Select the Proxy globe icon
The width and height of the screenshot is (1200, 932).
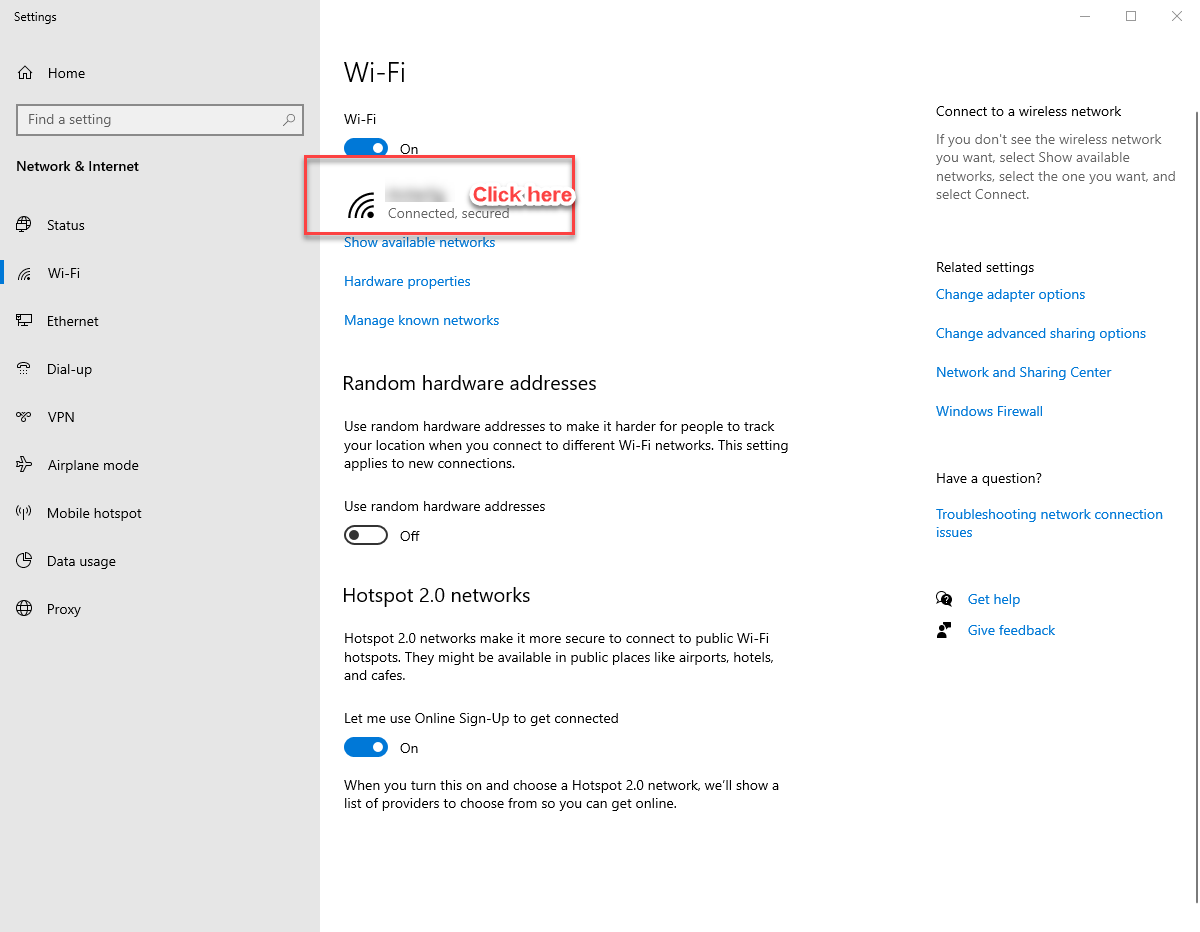(x=25, y=609)
